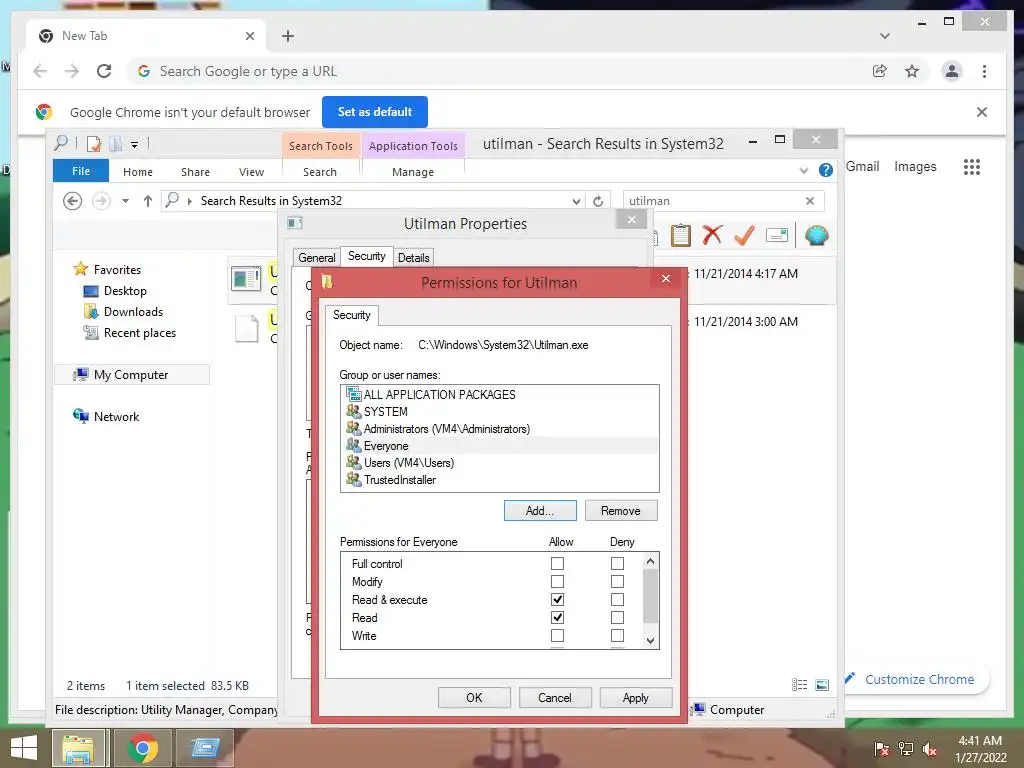Expand the Explorer ribbon chevron
The image size is (1024, 768).
803,170
